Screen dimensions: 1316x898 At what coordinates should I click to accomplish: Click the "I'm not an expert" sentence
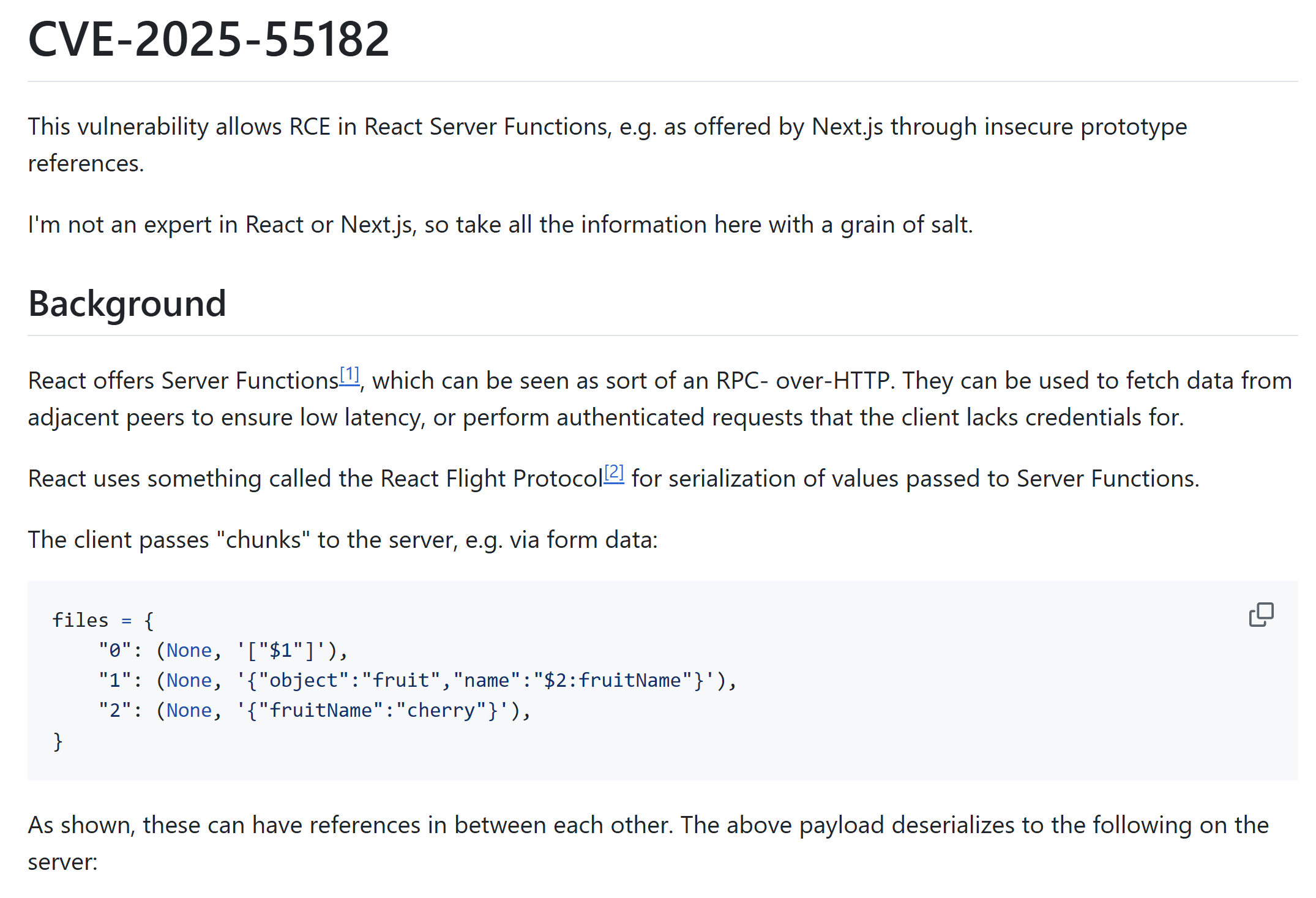(x=500, y=225)
